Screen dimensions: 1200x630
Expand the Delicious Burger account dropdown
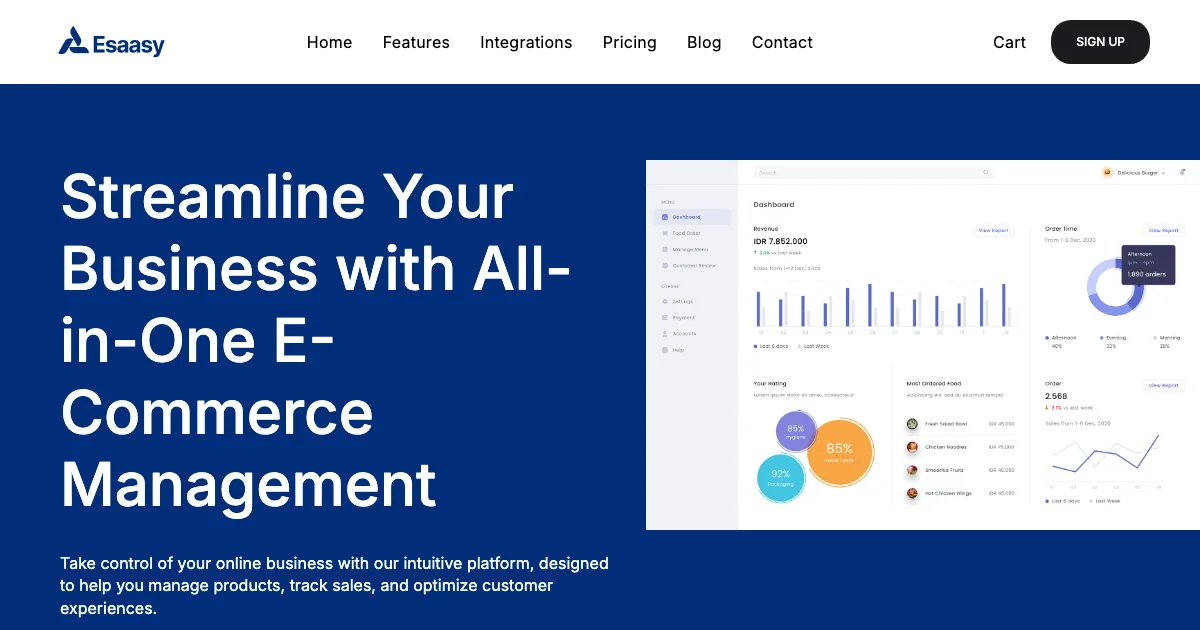[x=1134, y=172]
